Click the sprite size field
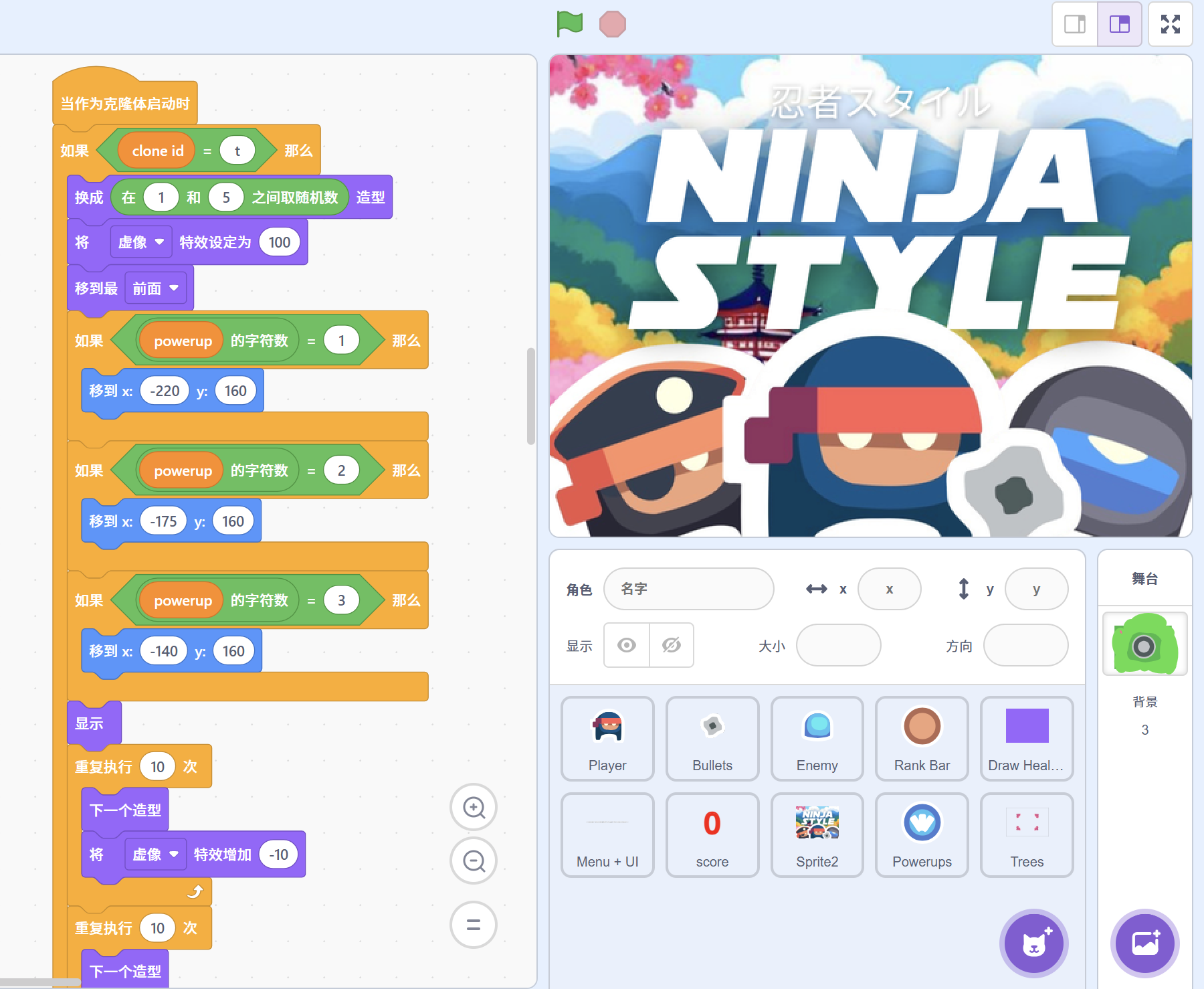This screenshot has width=1204, height=989. point(839,645)
